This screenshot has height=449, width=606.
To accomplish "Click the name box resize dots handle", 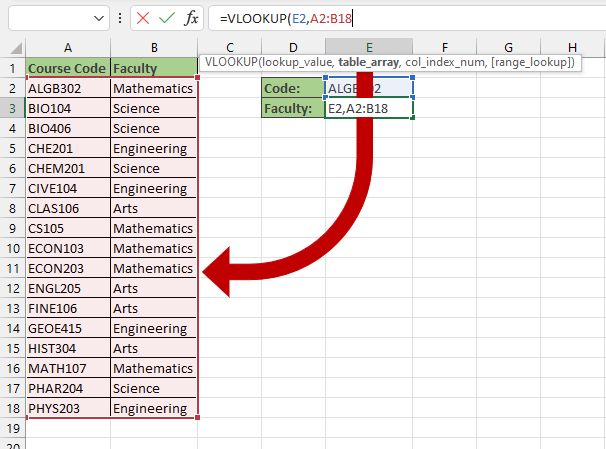I will (x=121, y=18).
